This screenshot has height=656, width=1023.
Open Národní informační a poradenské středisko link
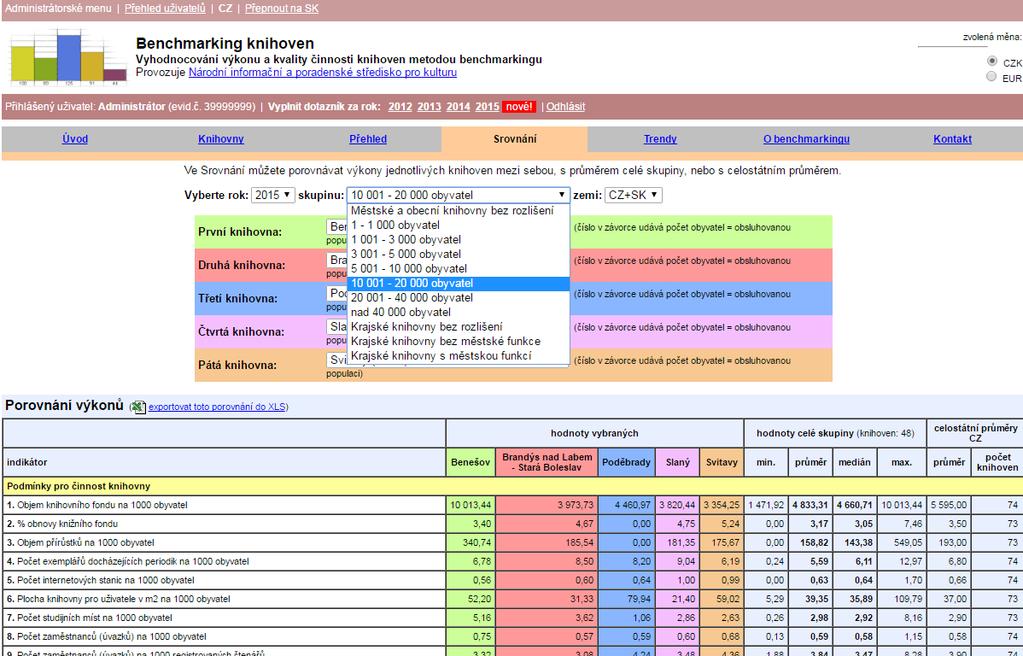point(323,72)
